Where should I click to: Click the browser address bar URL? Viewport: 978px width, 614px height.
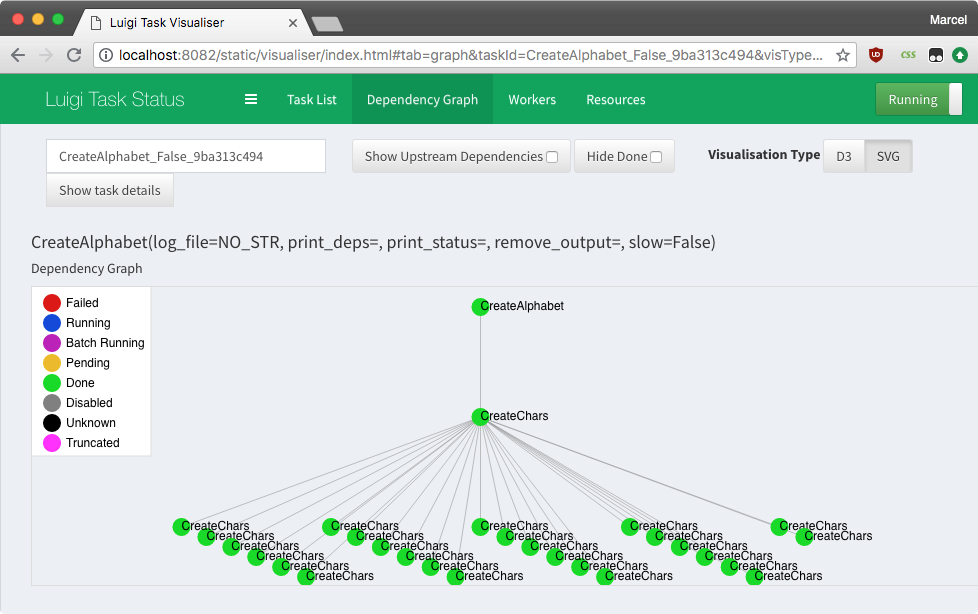[470, 55]
